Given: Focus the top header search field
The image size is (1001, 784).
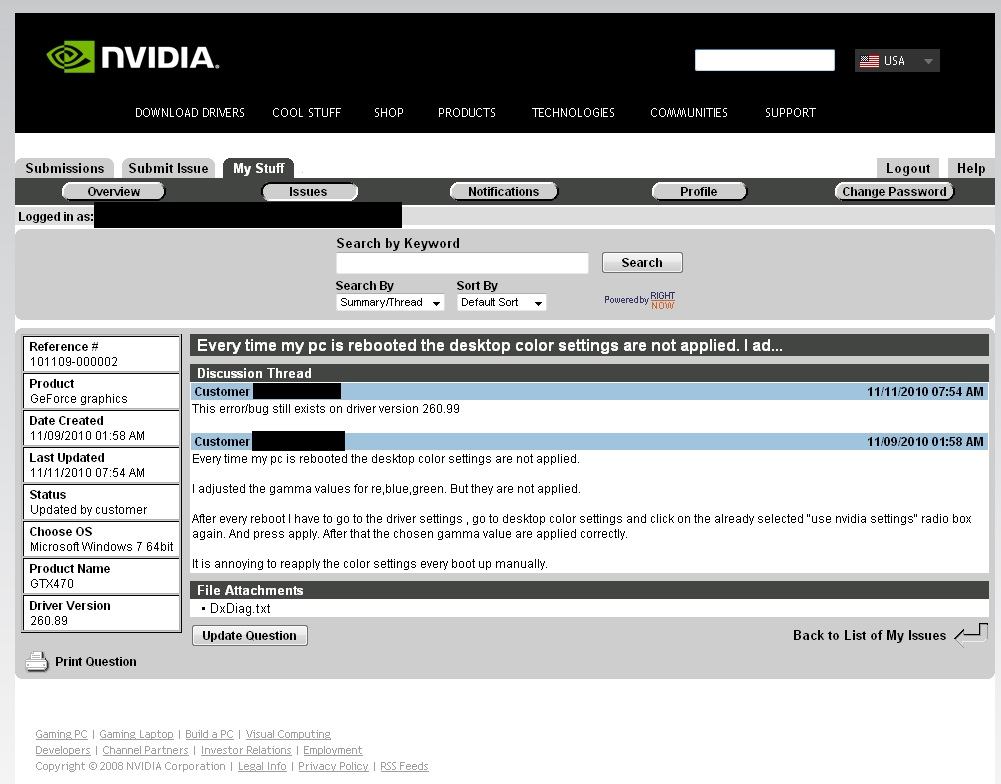Looking at the screenshot, I should 765,60.
